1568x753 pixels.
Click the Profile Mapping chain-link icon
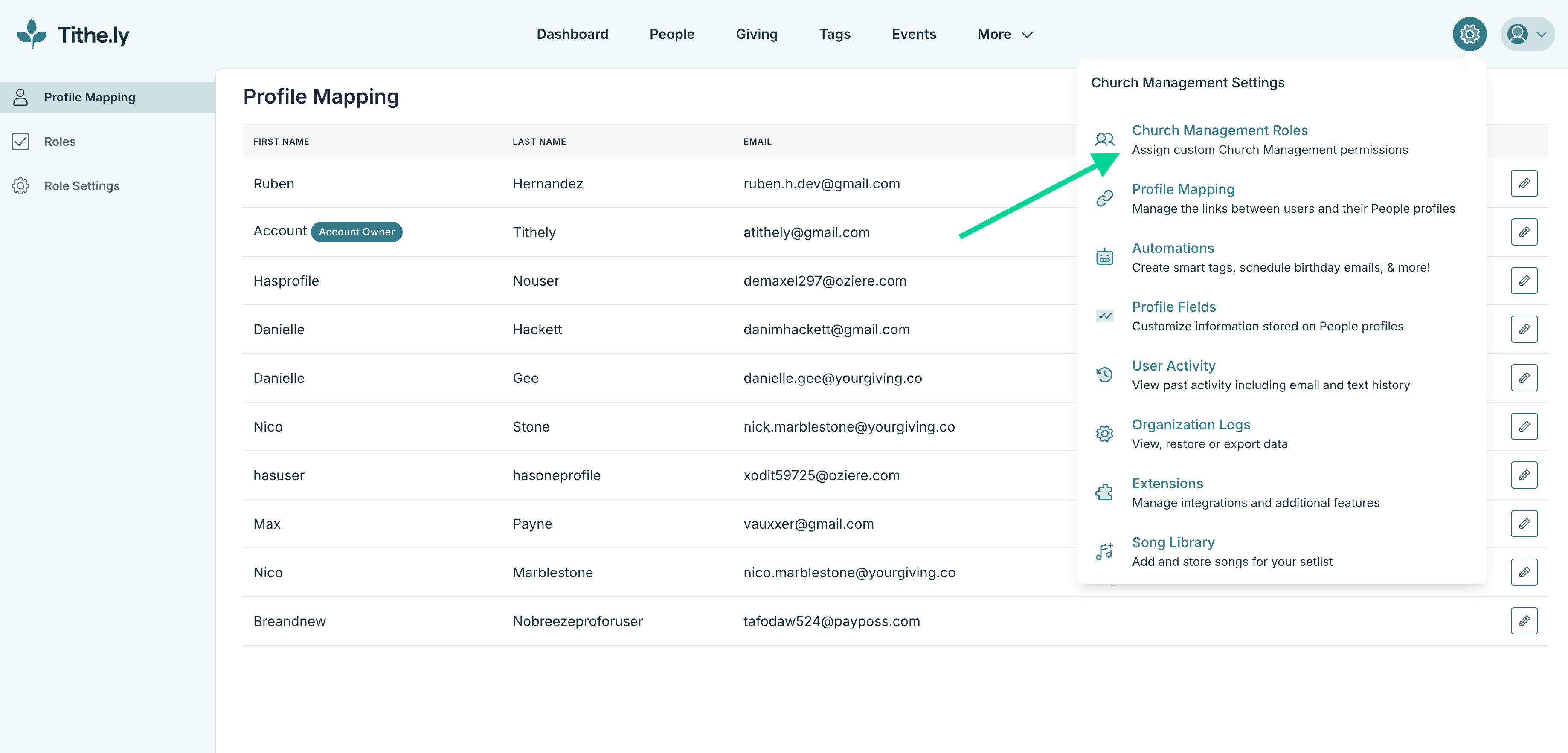coord(1104,198)
